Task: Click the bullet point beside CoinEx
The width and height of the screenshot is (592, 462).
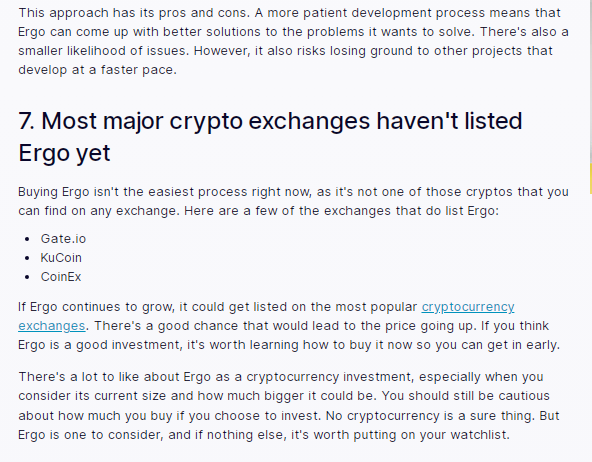Action: click(27, 277)
